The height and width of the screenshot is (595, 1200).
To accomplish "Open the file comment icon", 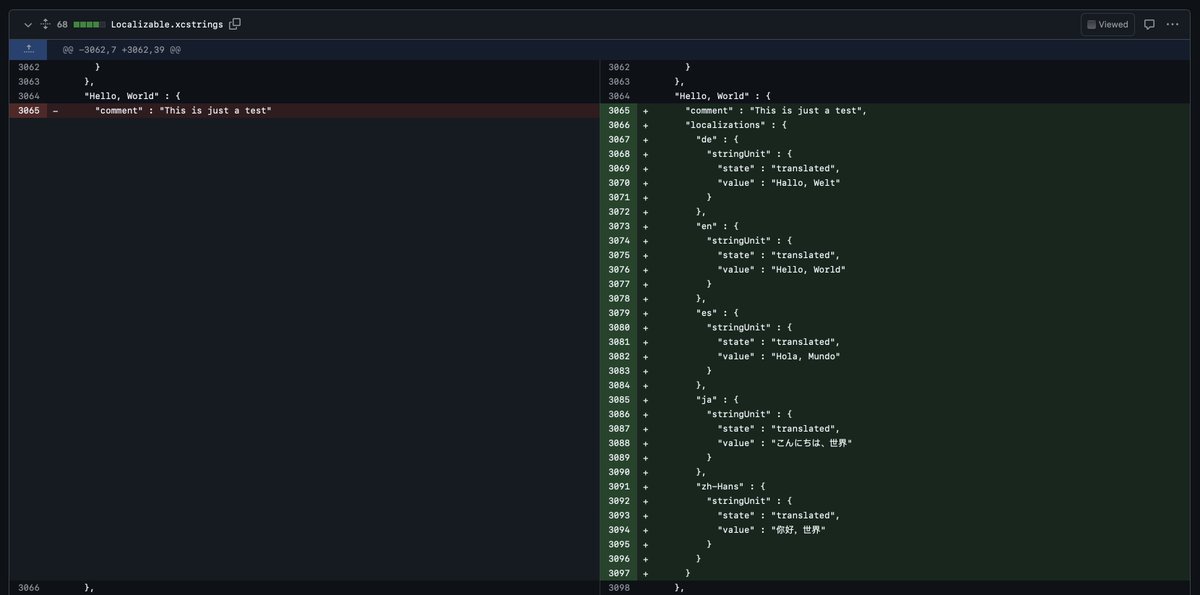I will pyautogui.click(x=1149, y=24).
